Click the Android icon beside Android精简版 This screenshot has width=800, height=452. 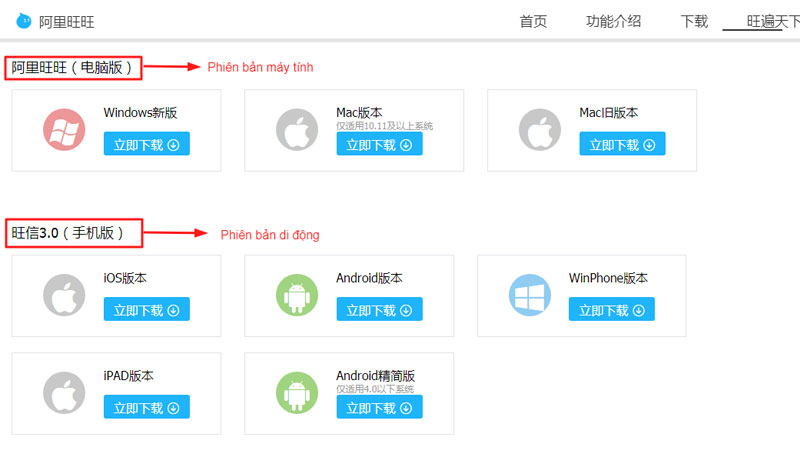pos(297,393)
